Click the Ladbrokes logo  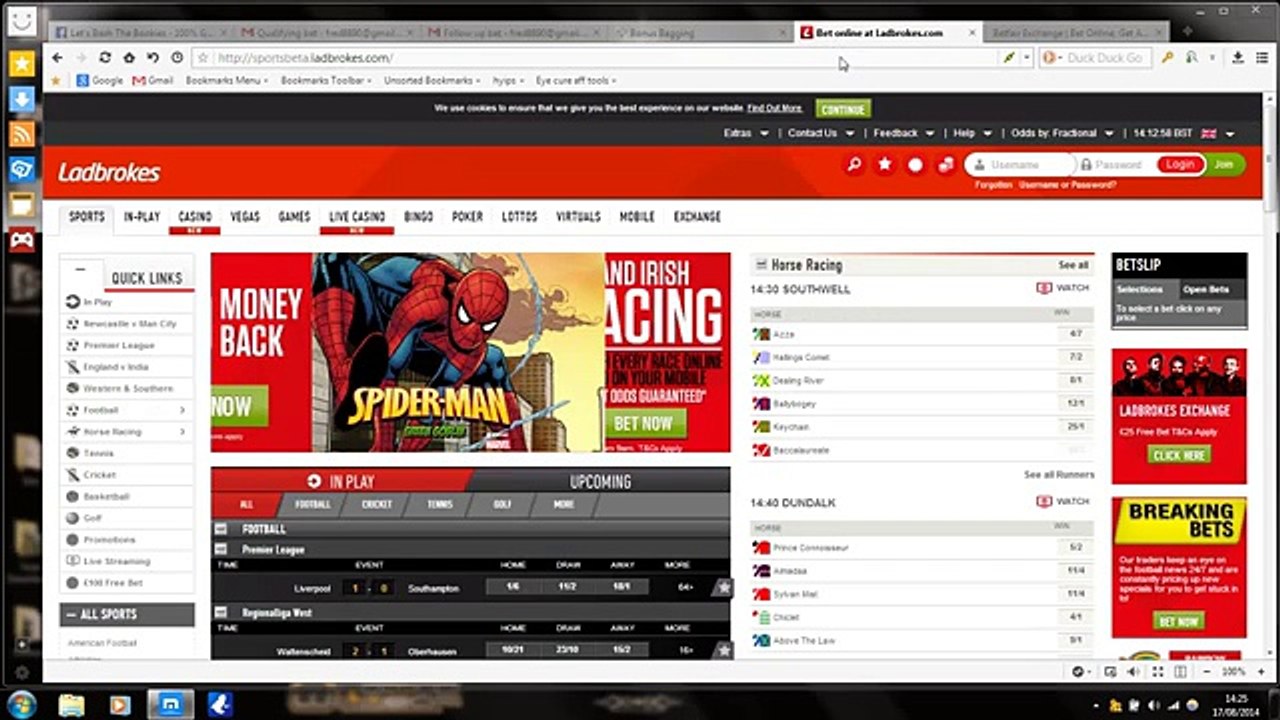pyautogui.click(x=109, y=172)
